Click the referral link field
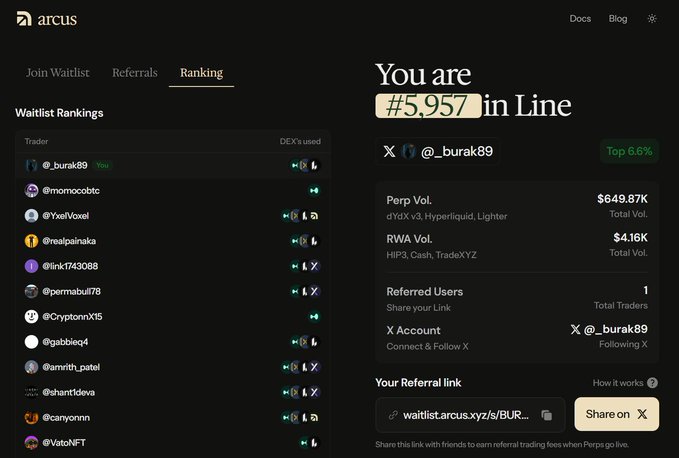 [470, 415]
